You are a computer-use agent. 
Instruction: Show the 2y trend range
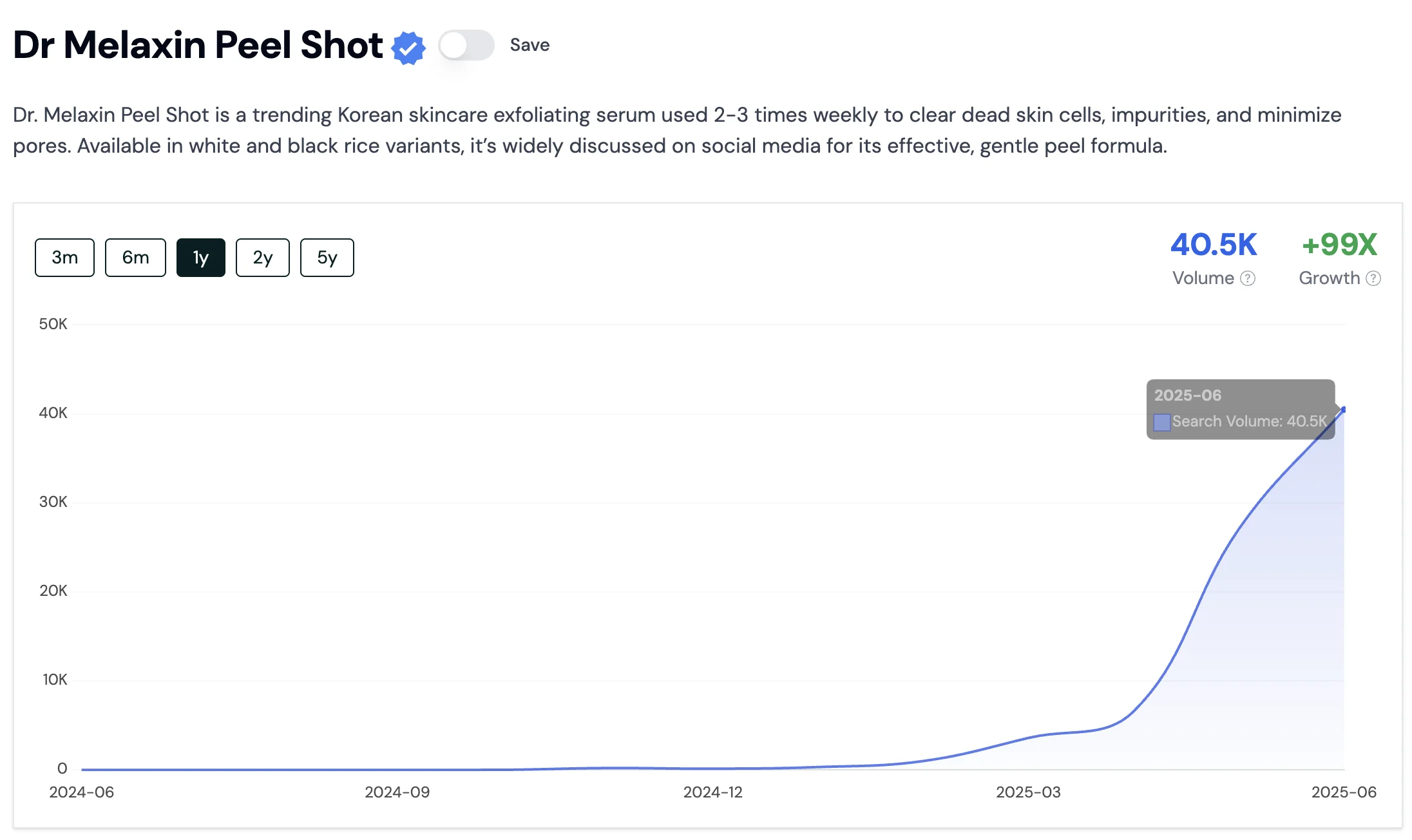coord(262,258)
